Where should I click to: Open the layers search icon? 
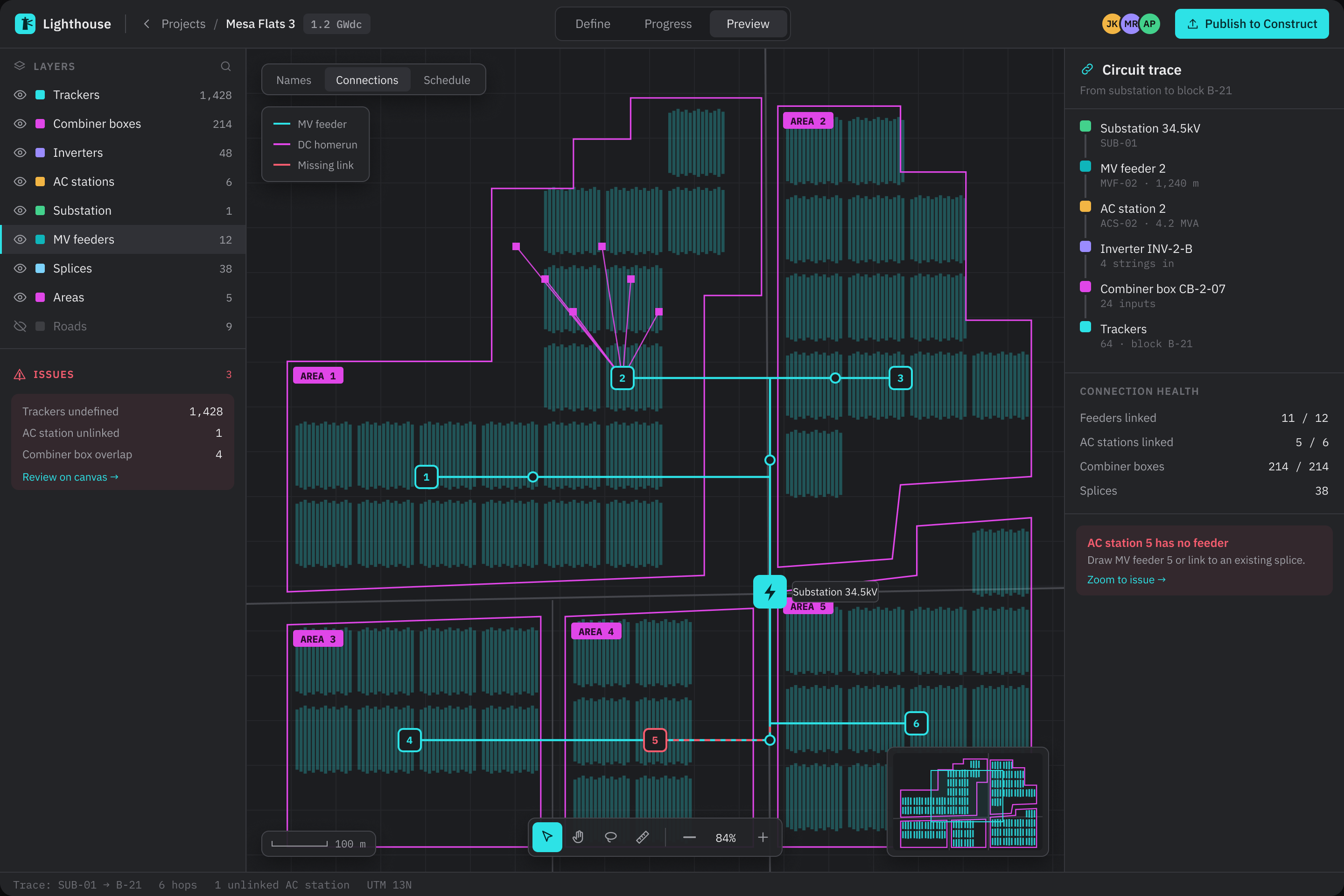[226, 66]
